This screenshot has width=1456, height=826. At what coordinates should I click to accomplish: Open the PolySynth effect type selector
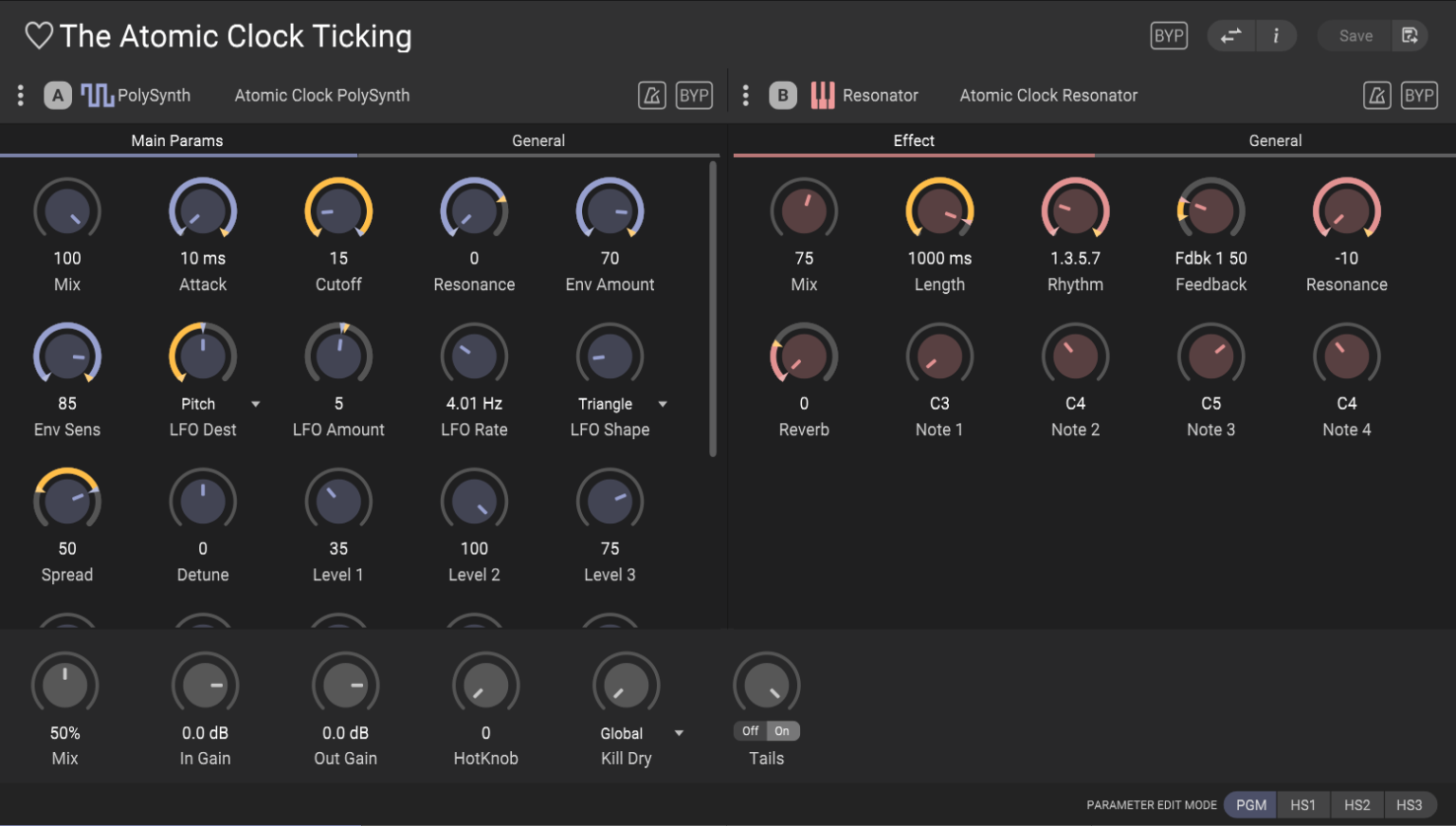click(154, 96)
